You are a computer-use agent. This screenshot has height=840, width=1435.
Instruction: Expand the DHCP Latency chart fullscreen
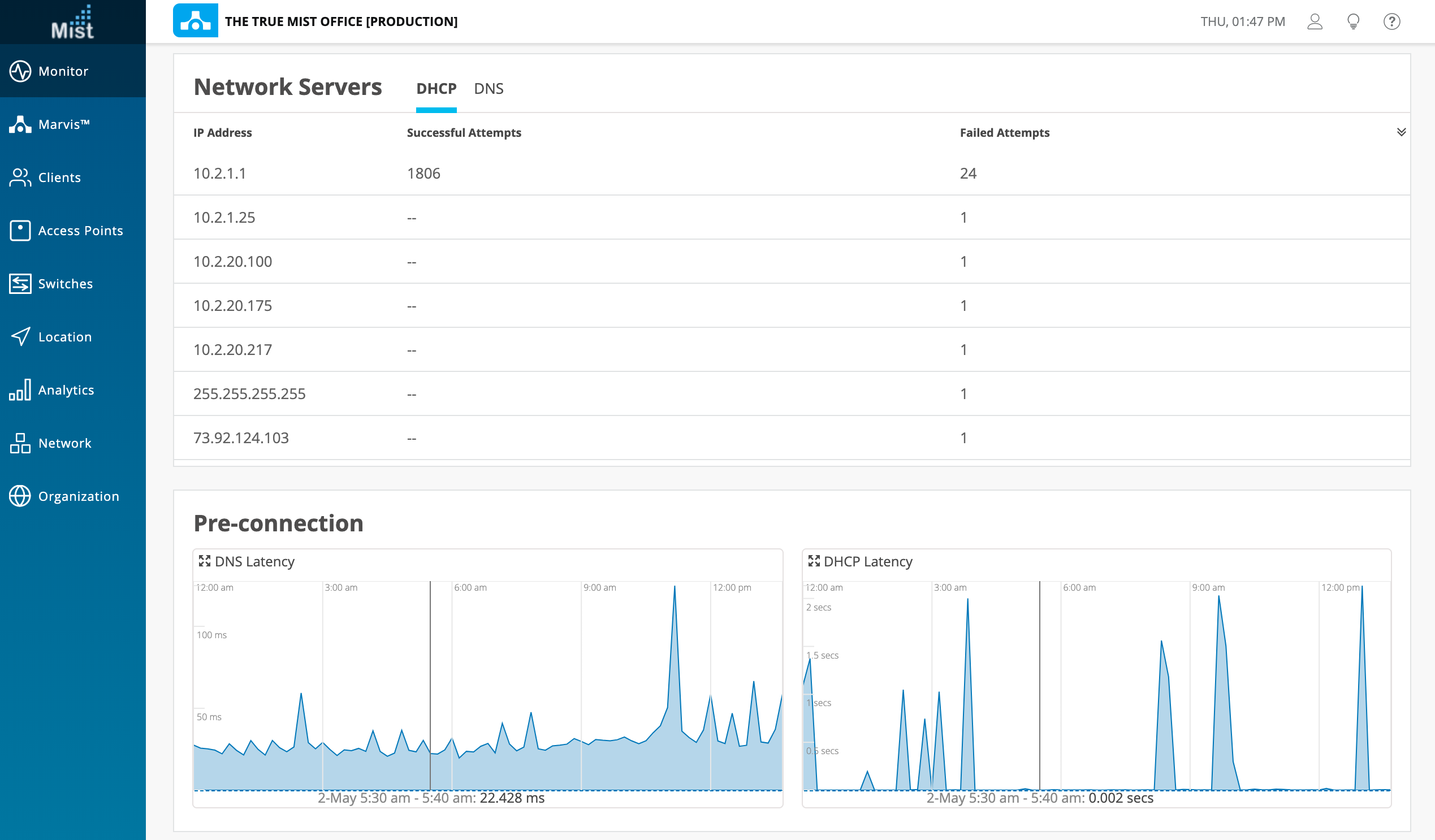814,561
